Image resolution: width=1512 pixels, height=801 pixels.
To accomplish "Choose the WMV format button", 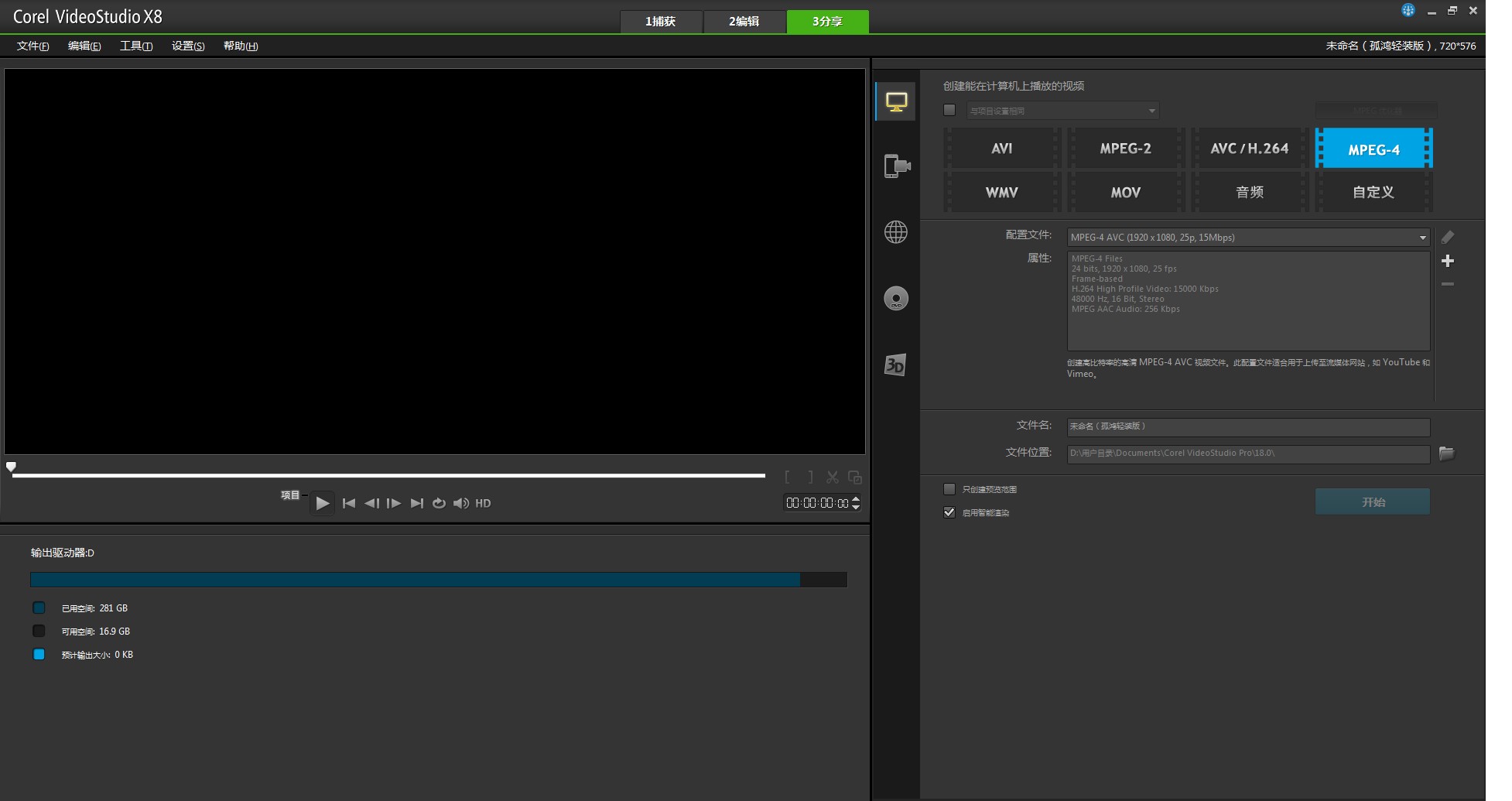I will pyautogui.click(x=1002, y=192).
